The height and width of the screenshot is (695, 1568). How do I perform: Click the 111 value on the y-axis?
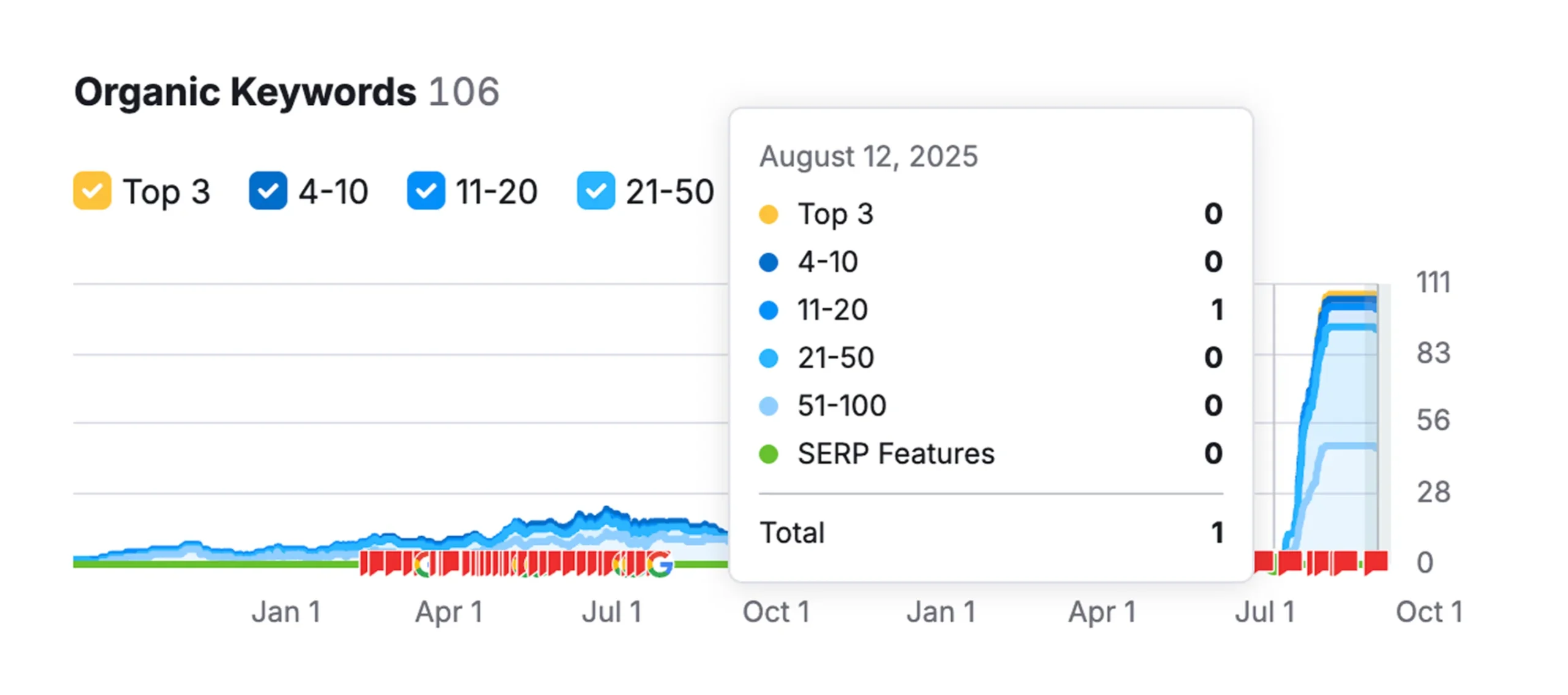[1433, 283]
